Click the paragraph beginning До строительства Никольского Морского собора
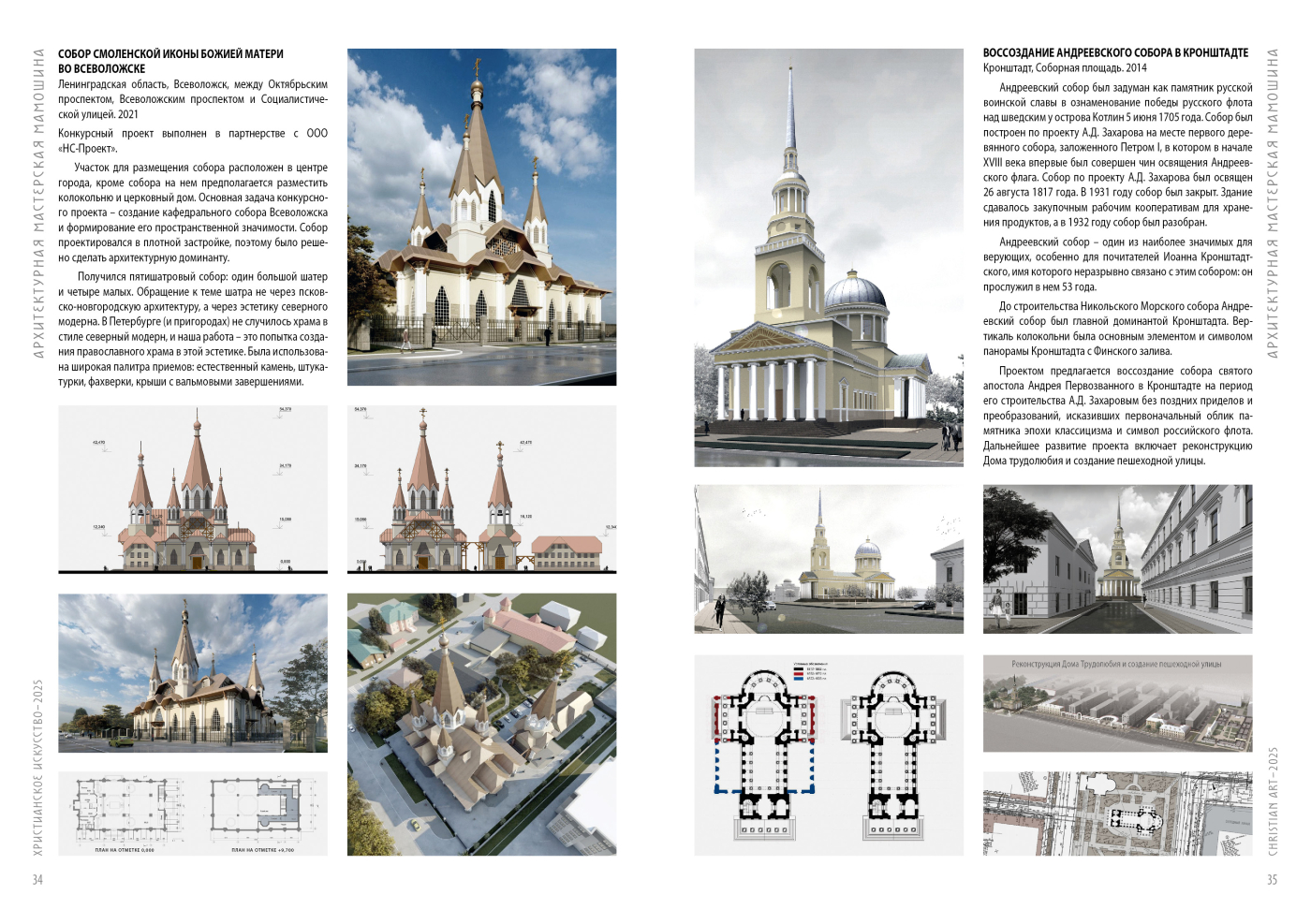Viewport: 1311px width, 924px height. 1117,329
